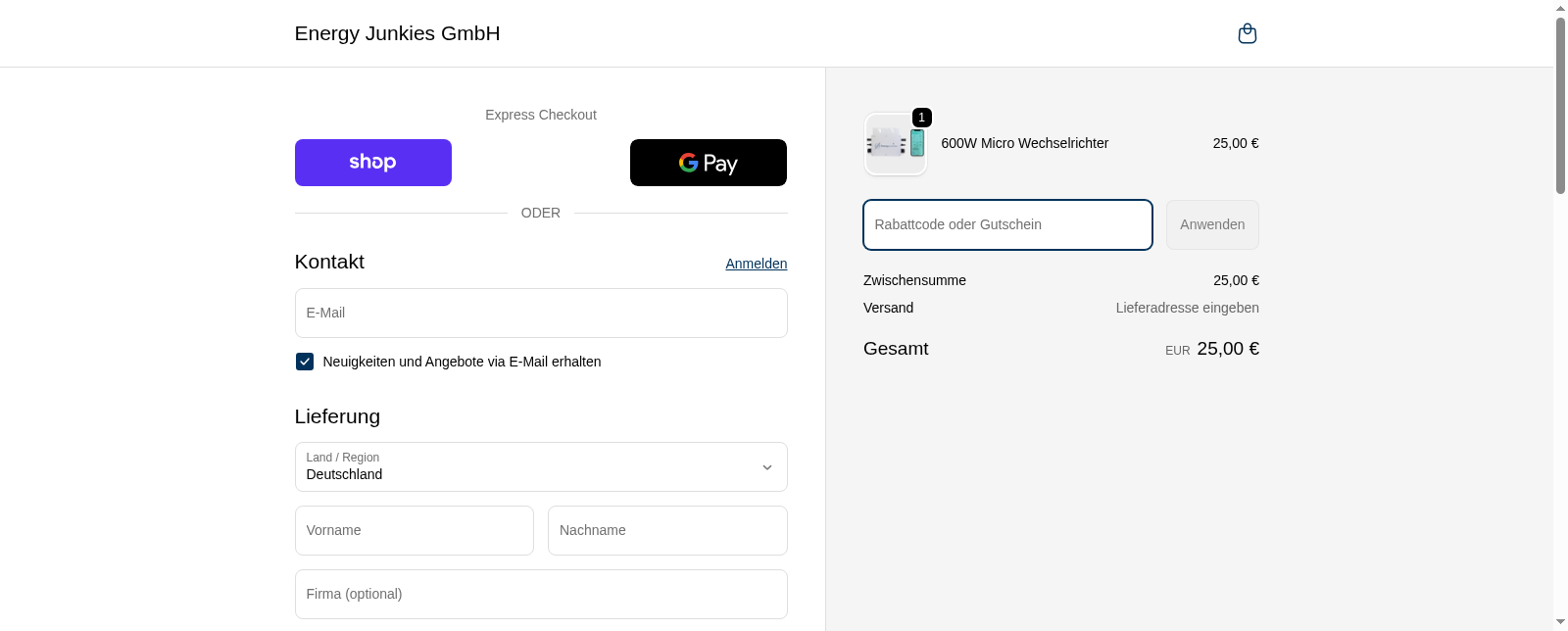The image size is (1568, 631).
Task: Click the scroll down arrow of scrollbar
Action: (x=1560, y=622)
